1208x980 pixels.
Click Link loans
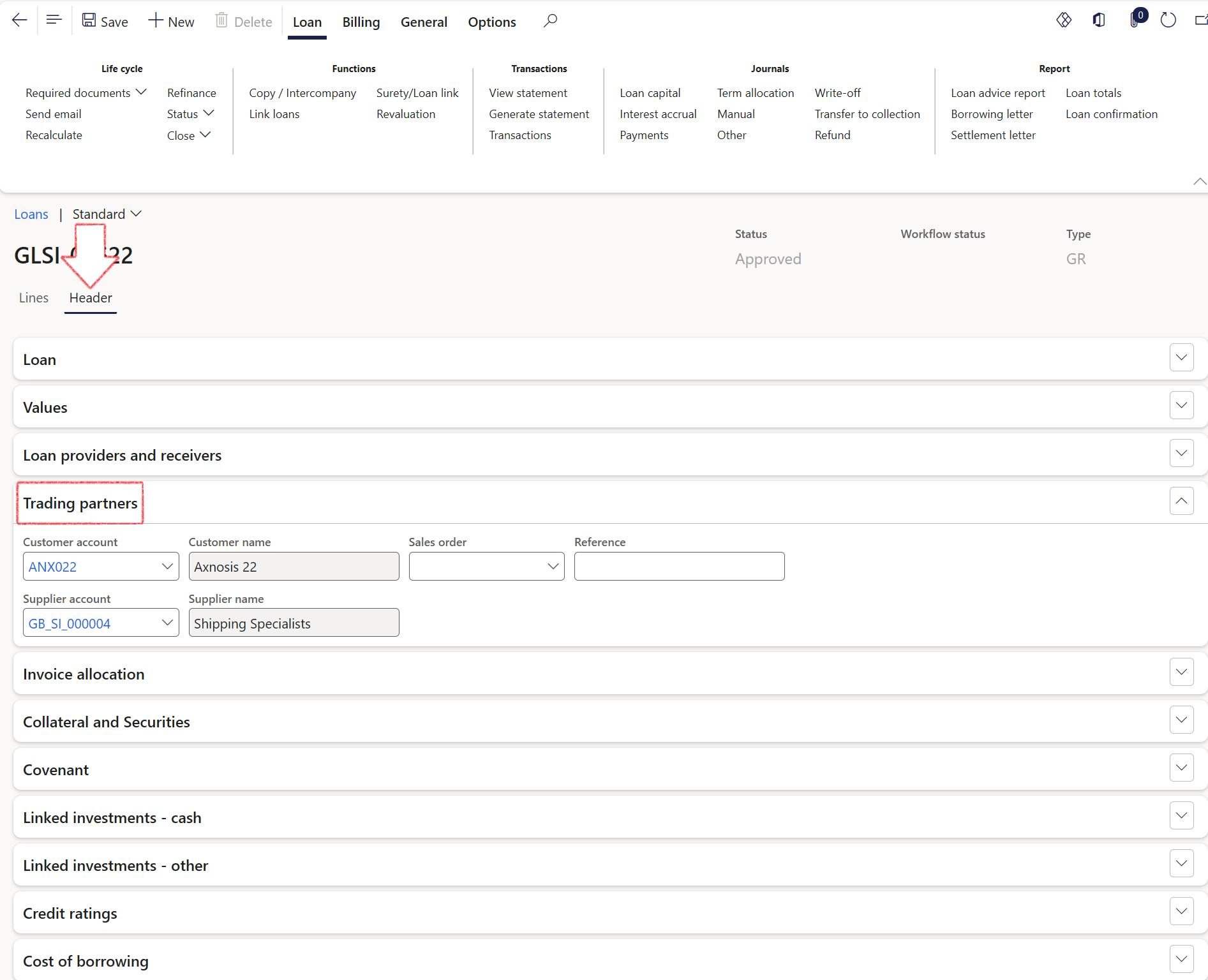(x=274, y=114)
